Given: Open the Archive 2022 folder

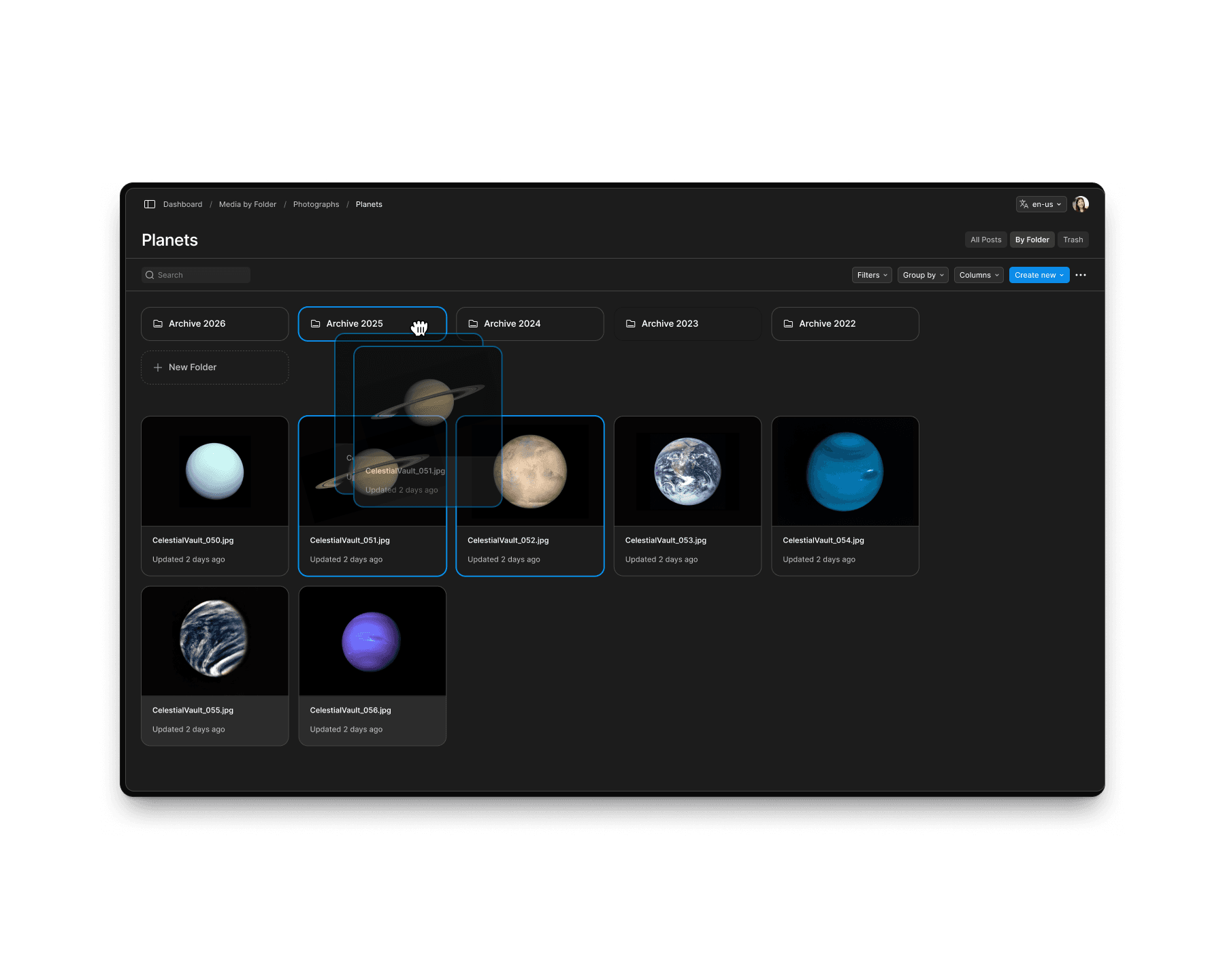Looking at the screenshot, I should coord(845,324).
